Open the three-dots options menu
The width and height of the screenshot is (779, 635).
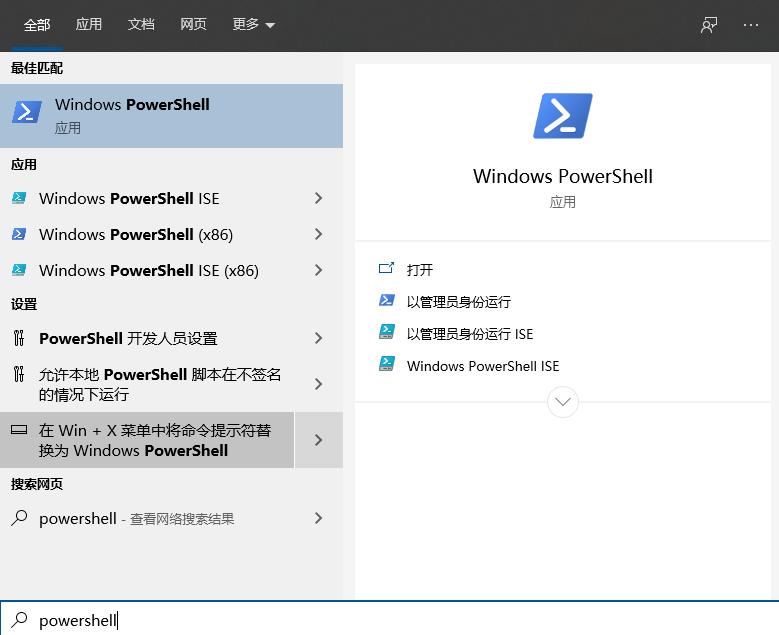[x=751, y=25]
